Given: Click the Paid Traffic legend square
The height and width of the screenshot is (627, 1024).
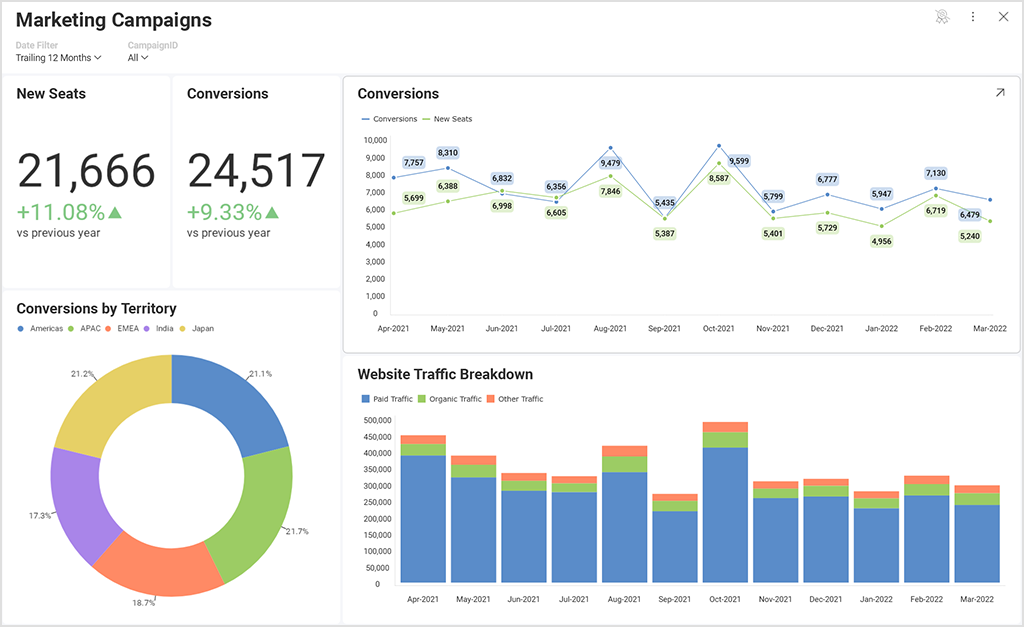Looking at the screenshot, I should (364, 398).
